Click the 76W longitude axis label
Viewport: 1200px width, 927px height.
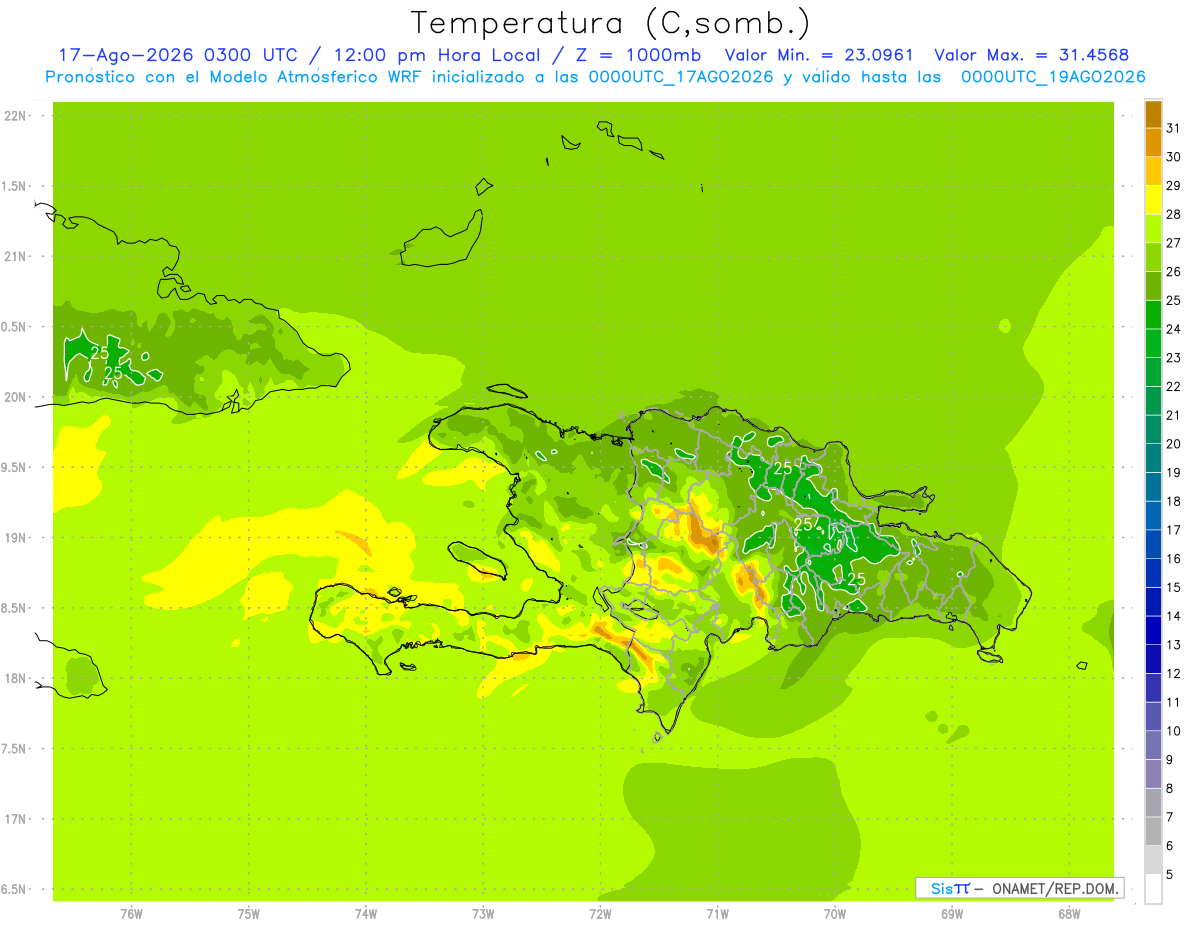[131, 914]
